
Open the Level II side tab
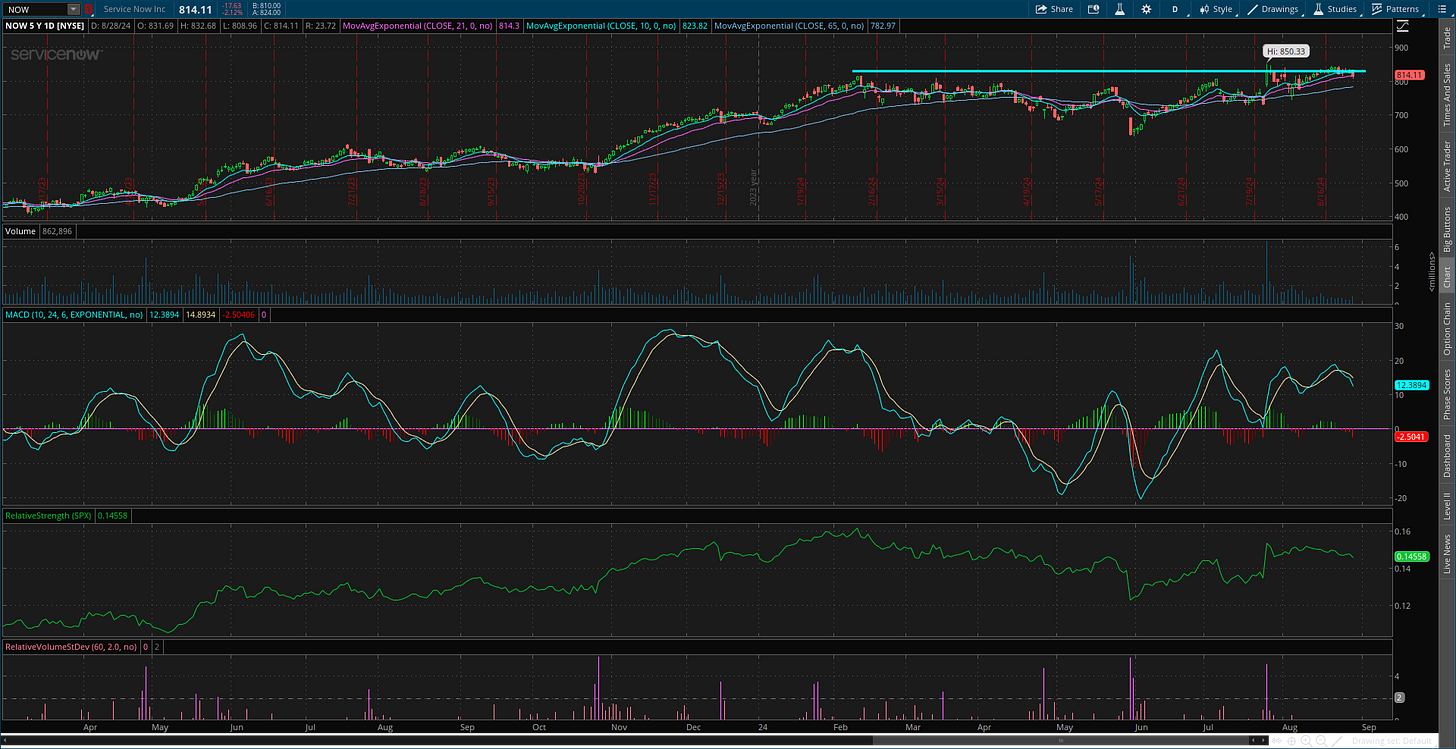[x=1447, y=506]
